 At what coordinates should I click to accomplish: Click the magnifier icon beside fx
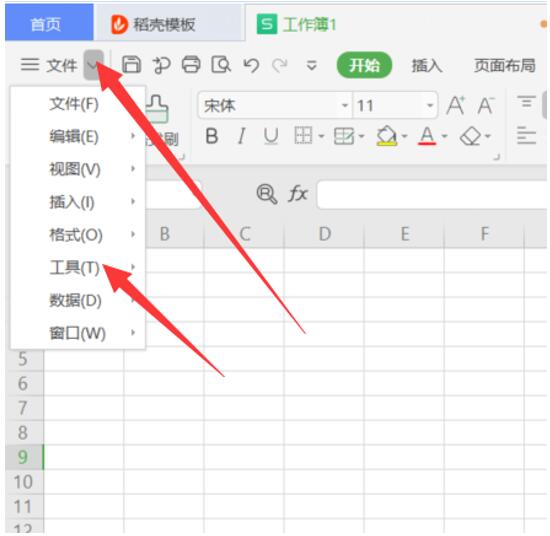pyautogui.click(x=267, y=194)
